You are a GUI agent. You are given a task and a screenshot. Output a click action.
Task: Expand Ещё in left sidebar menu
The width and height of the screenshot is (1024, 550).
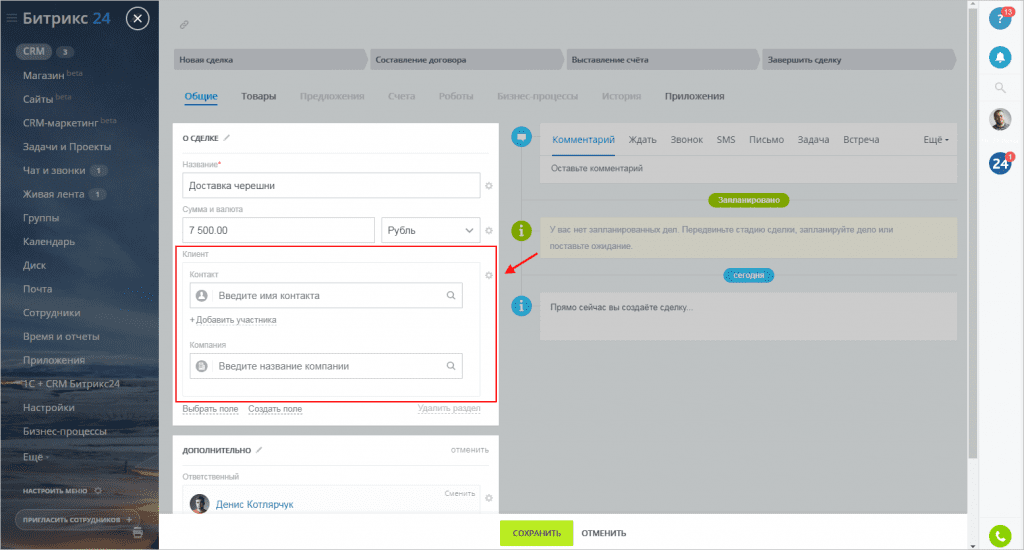(36, 456)
